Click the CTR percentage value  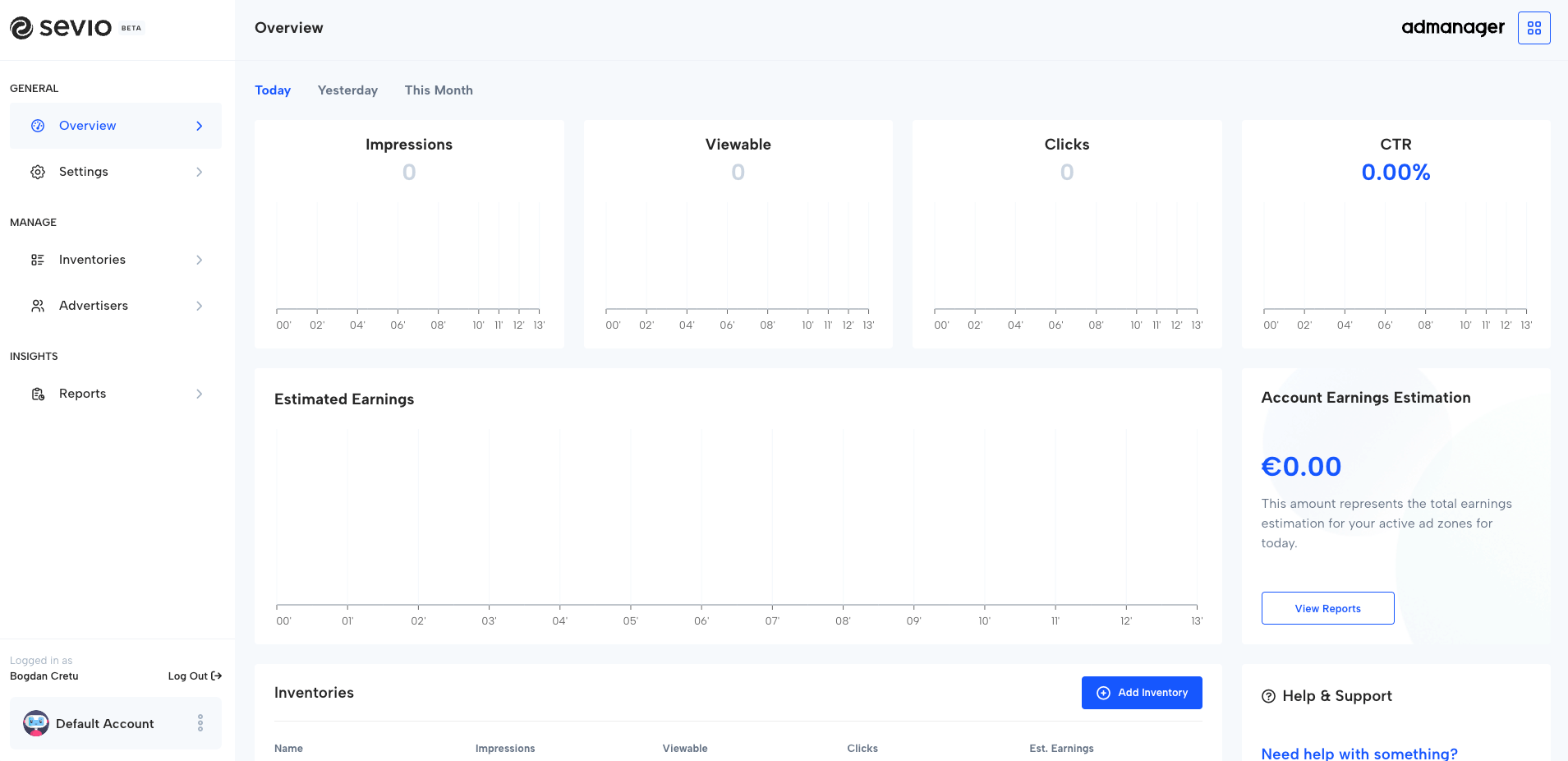[1395, 173]
